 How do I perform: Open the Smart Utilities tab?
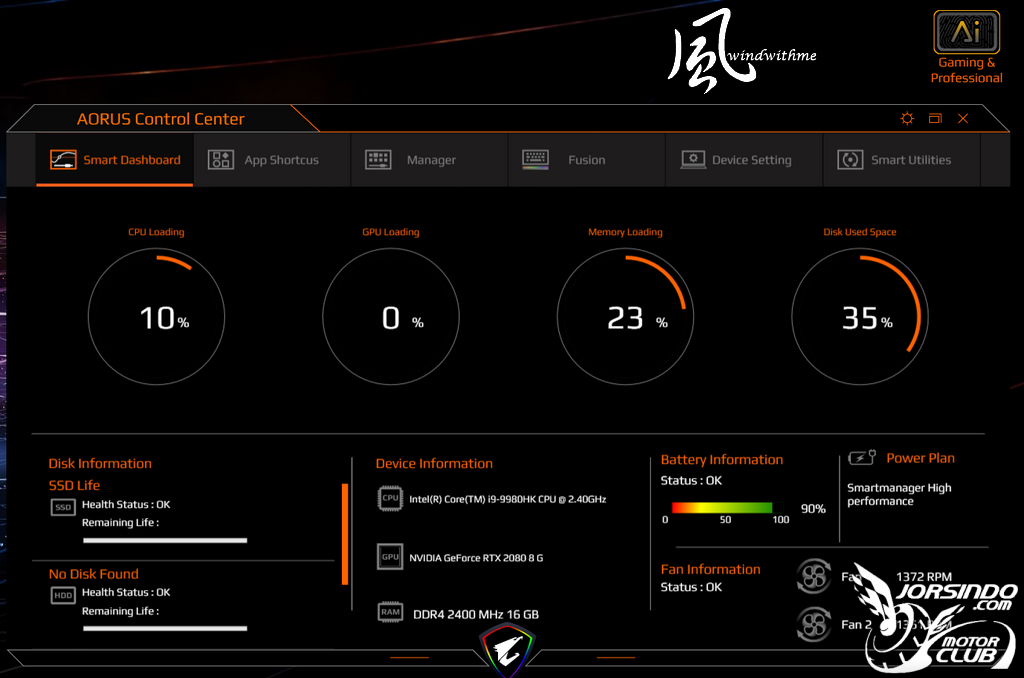point(902,160)
